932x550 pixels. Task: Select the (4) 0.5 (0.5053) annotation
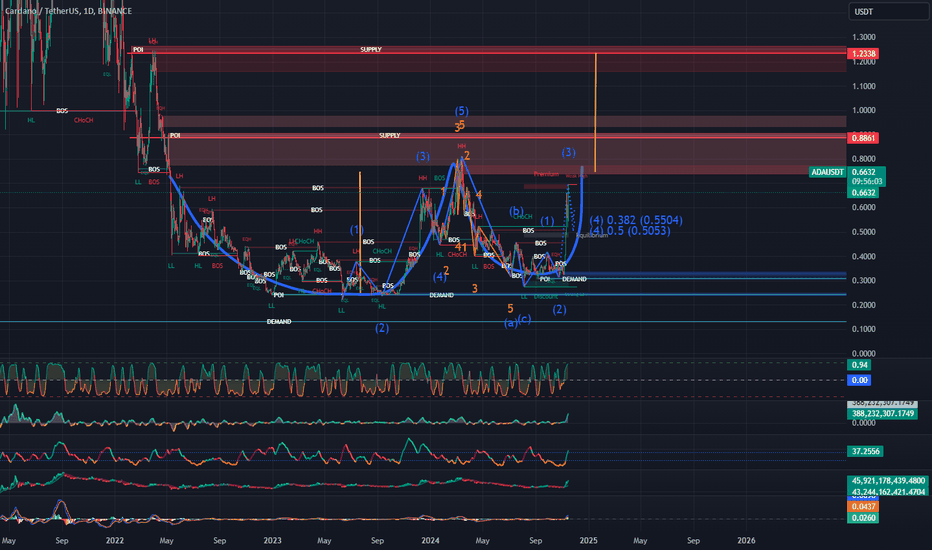[x=630, y=231]
